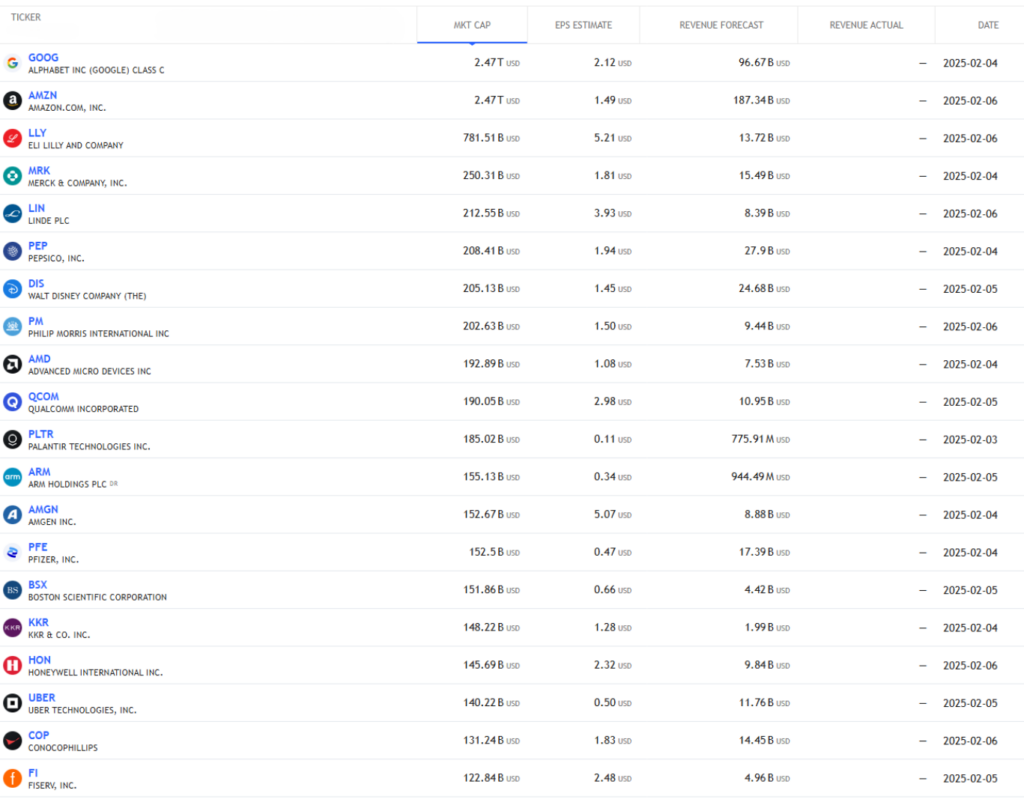Sort by the DATE column header
Viewport: 1024px width, 808px height.
coord(987,25)
